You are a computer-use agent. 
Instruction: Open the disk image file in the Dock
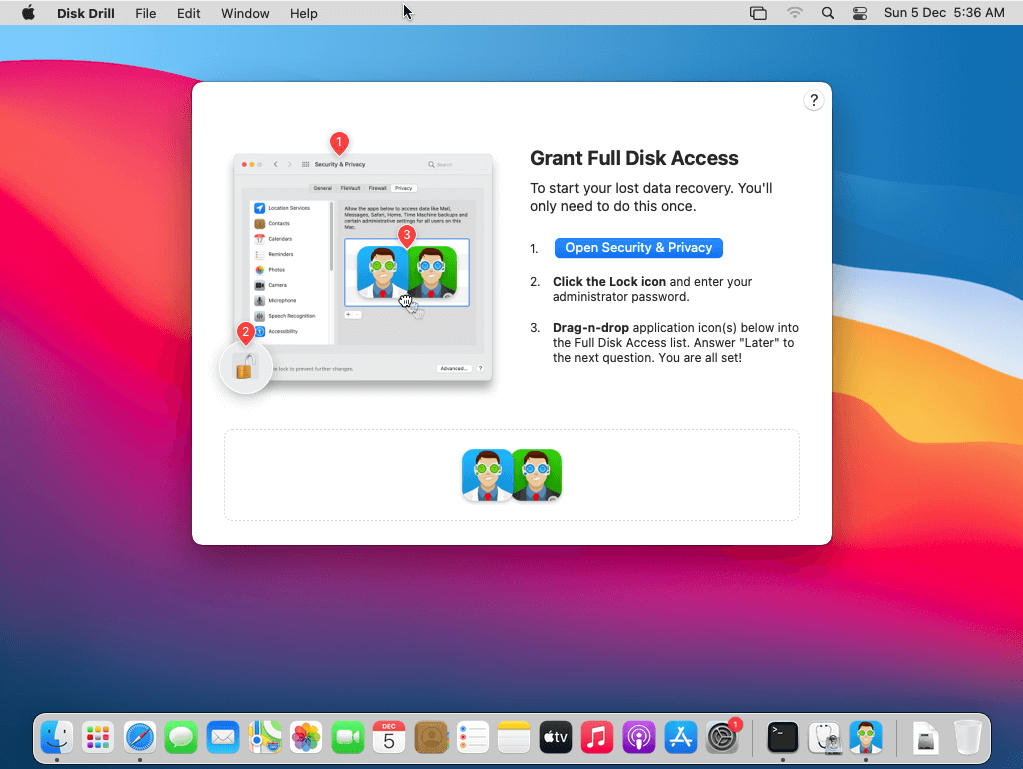tap(926, 739)
